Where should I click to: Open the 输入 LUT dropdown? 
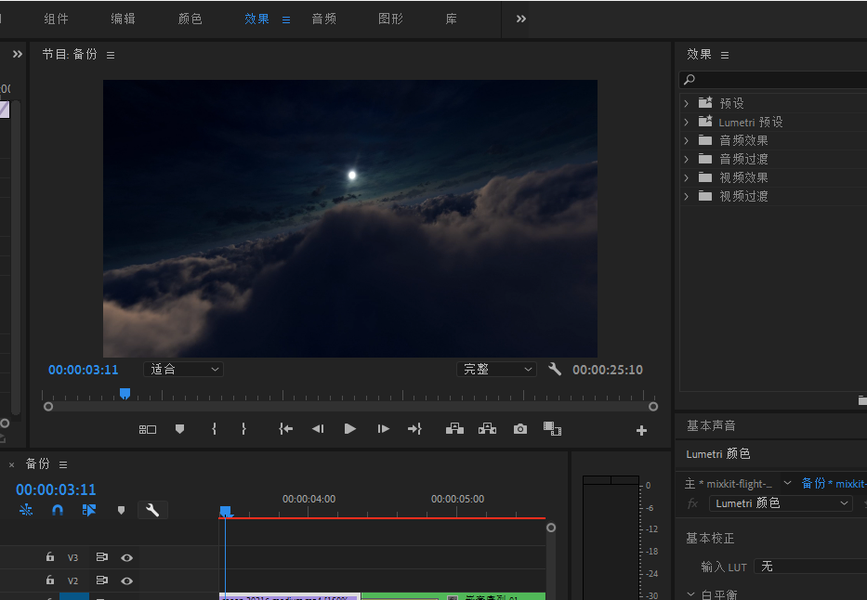click(x=811, y=566)
